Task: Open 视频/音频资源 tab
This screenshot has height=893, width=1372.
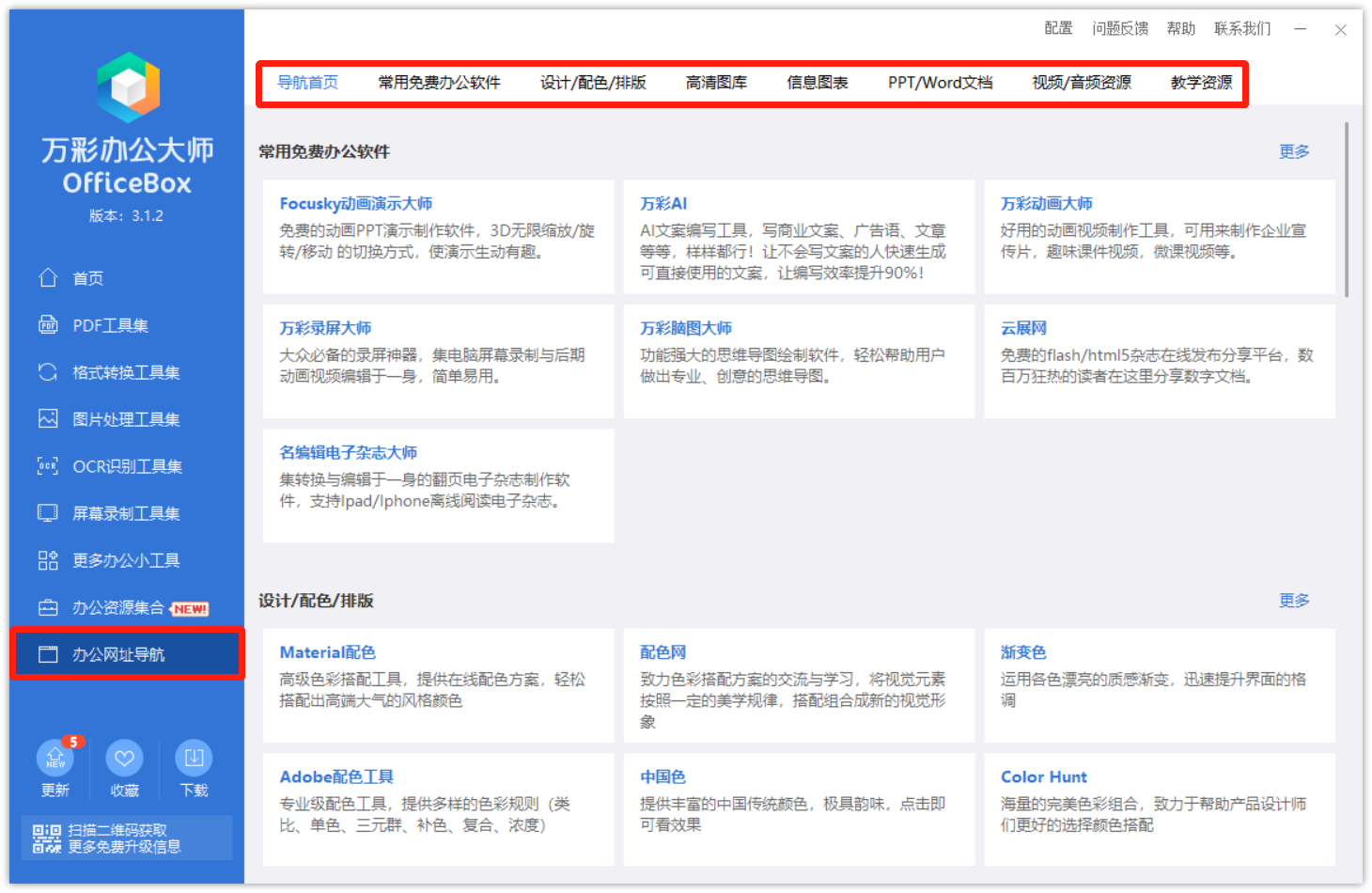Action: click(x=1082, y=83)
